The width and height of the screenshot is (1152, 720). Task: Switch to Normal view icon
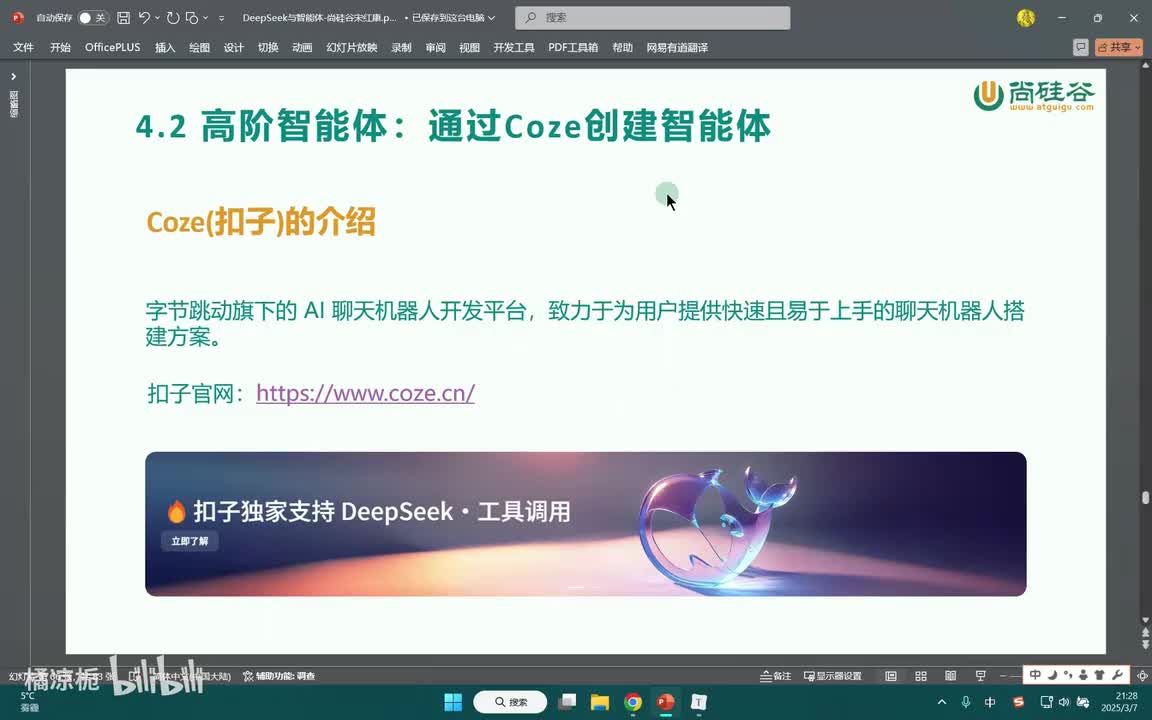890,676
